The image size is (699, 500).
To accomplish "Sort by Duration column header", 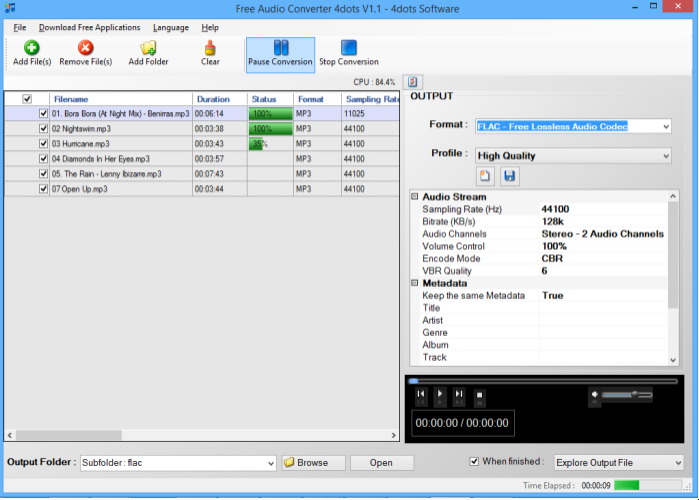I will coord(220,99).
